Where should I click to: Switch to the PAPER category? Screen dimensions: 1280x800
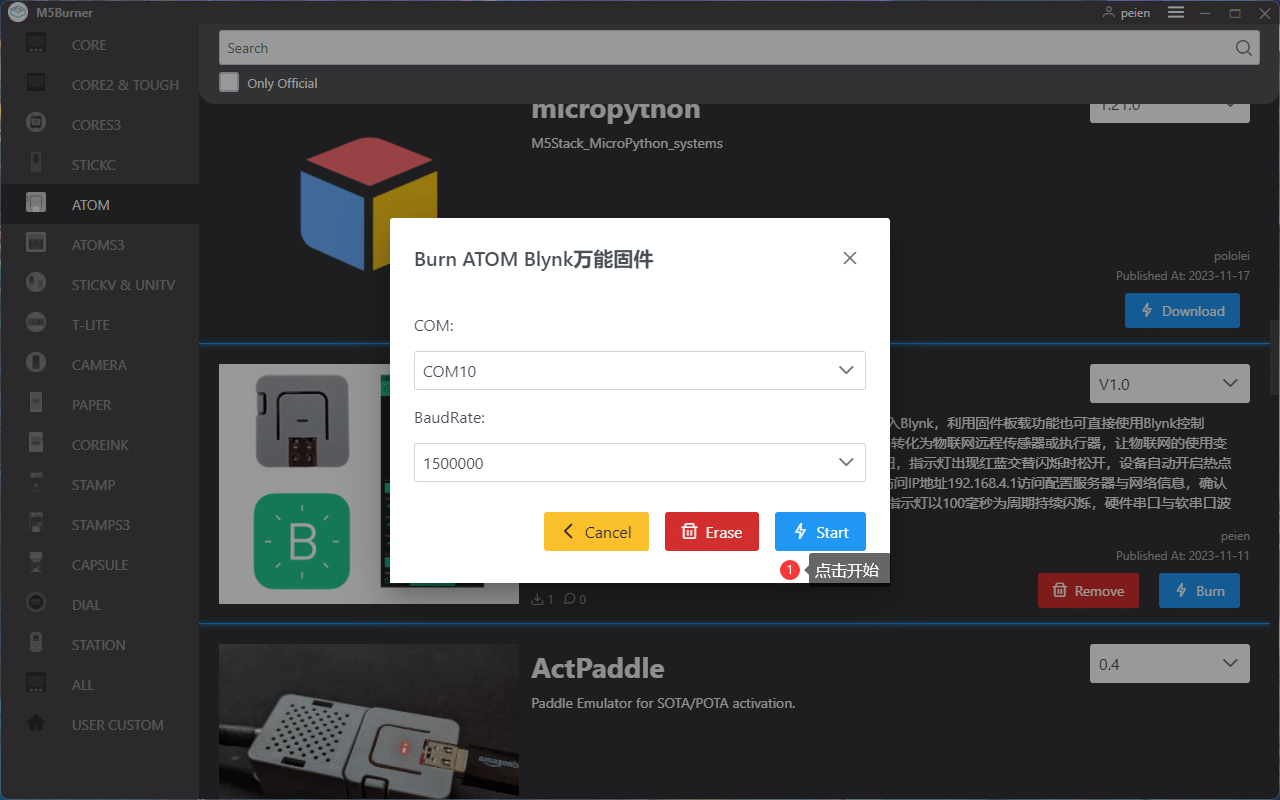(99, 404)
